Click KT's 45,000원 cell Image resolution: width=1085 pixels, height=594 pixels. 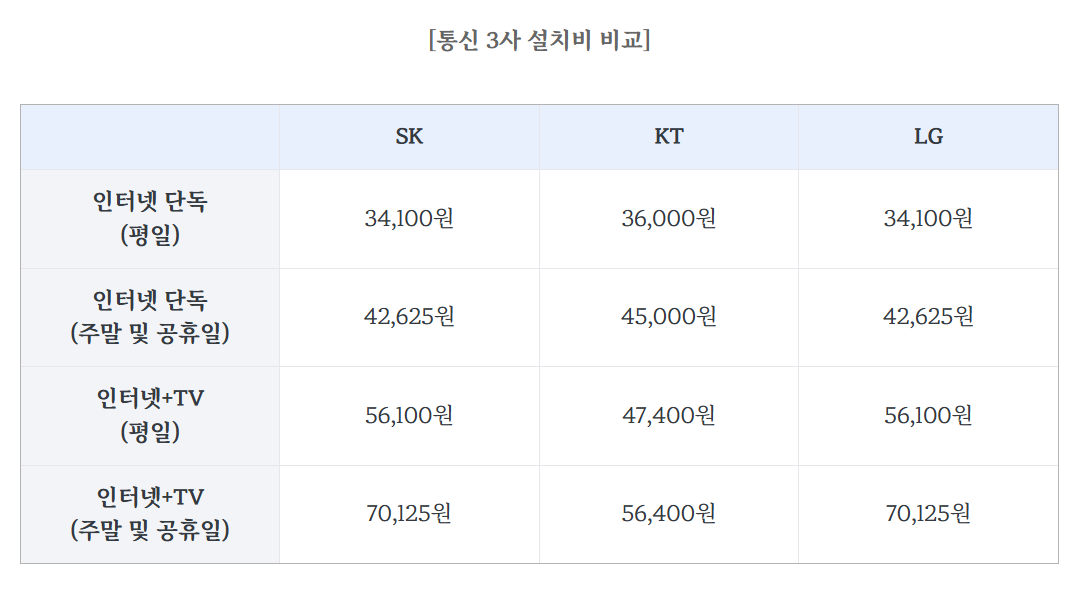(x=668, y=316)
